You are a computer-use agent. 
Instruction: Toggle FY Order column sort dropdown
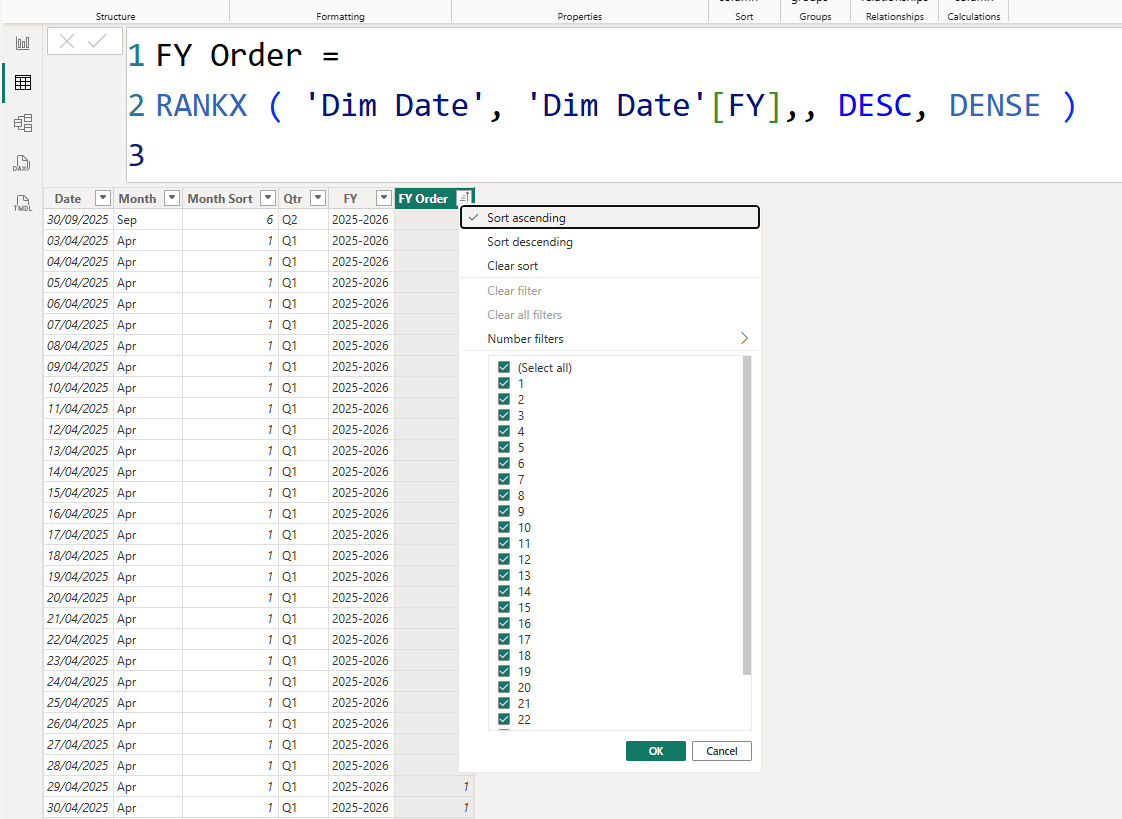pyautogui.click(x=464, y=198)
